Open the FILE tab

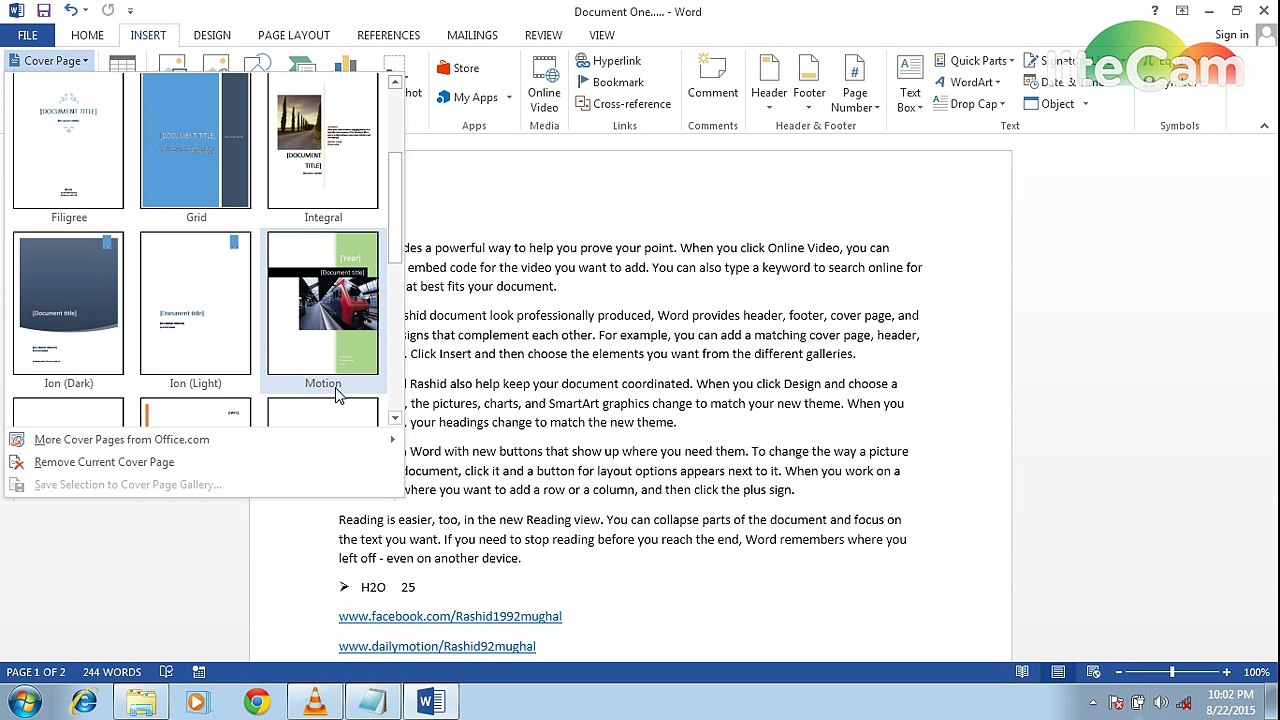coord(27,35)
